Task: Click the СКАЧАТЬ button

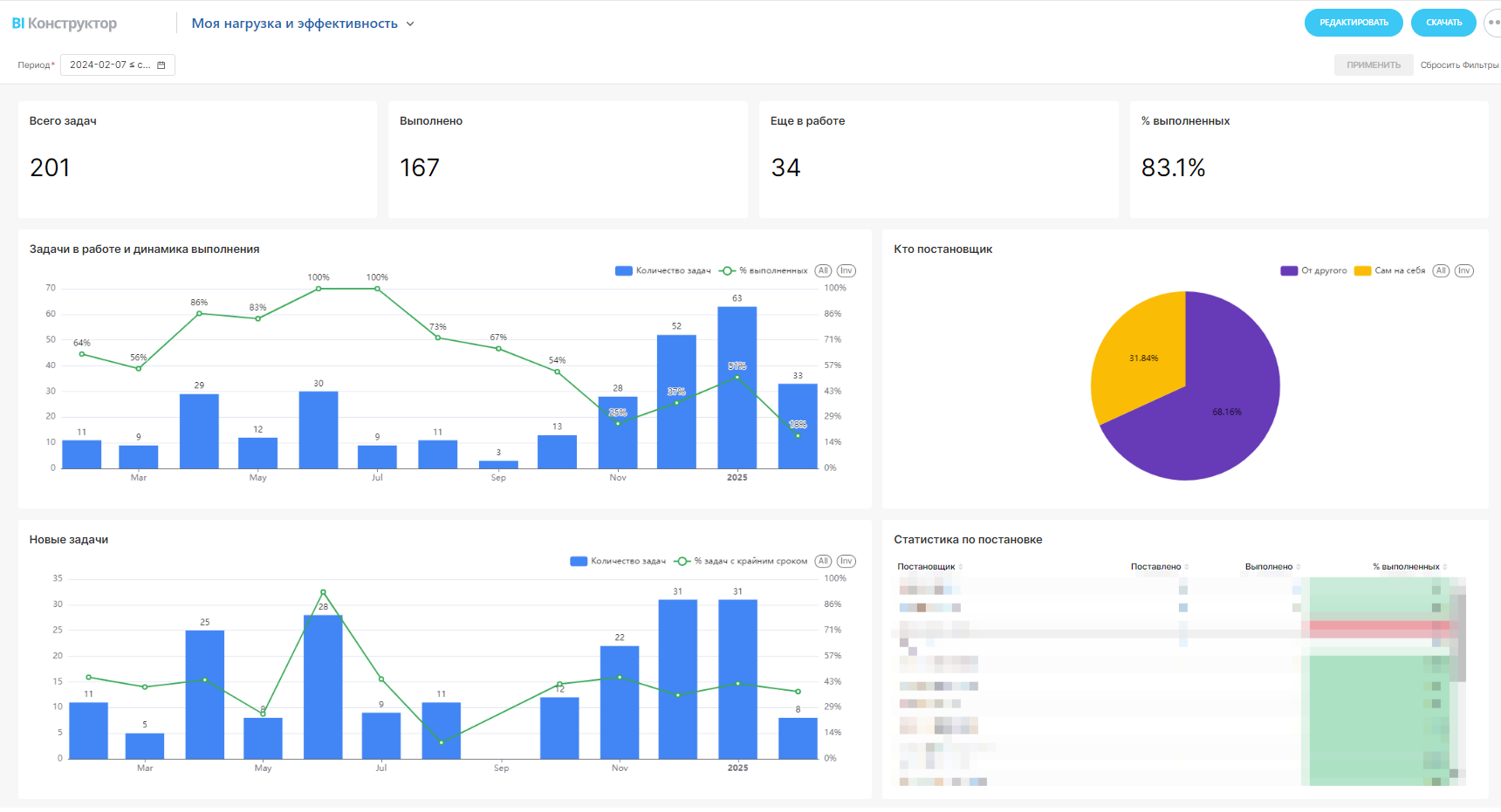Action: coord(1443,23)
